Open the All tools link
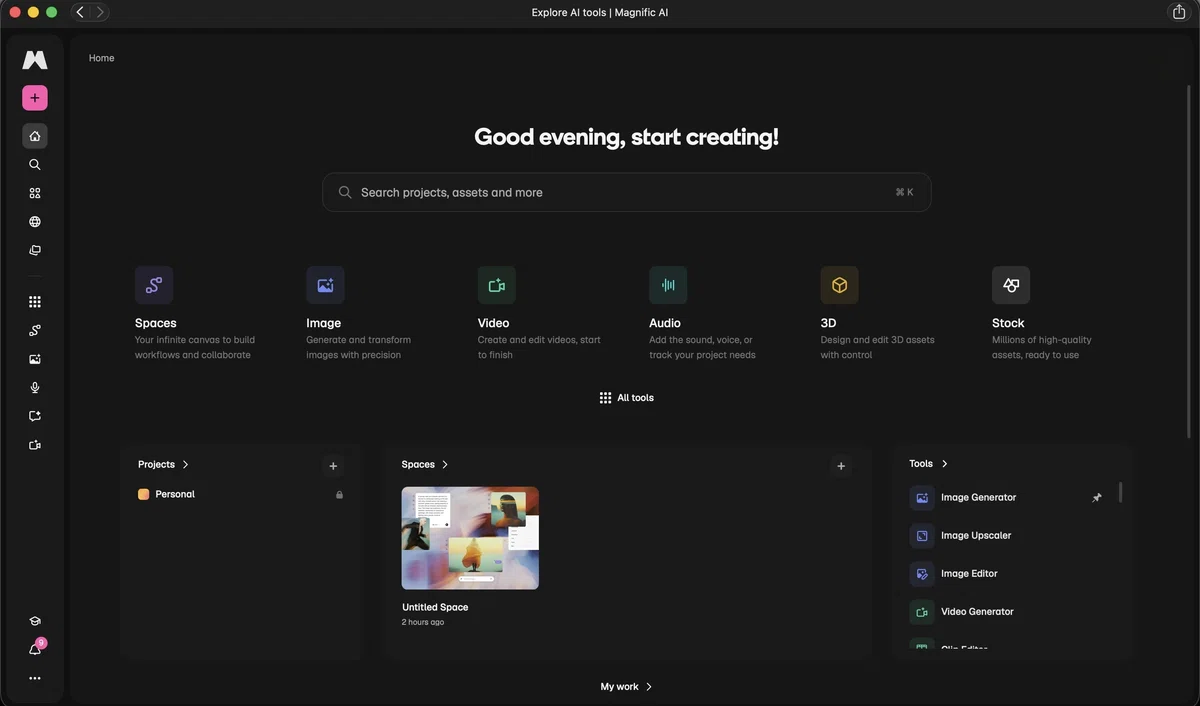The height and width of the screenshot is (706, 1200). (626, 398)
